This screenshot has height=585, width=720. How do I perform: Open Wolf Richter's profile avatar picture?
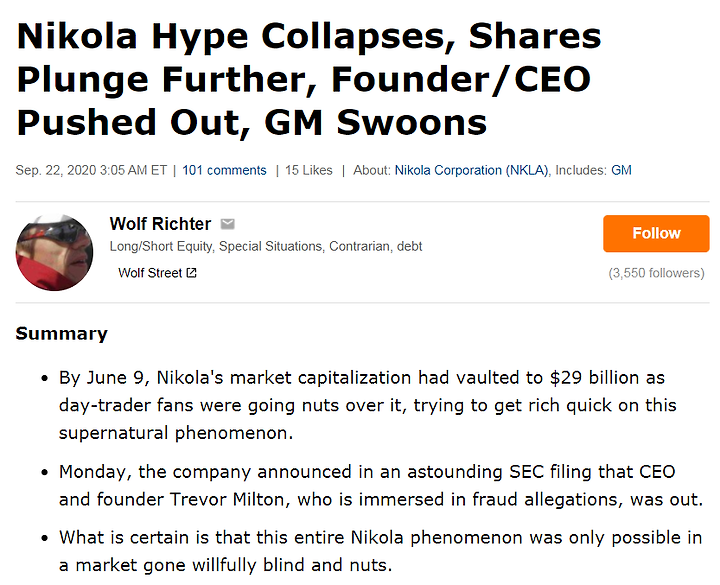pos(54,252)
